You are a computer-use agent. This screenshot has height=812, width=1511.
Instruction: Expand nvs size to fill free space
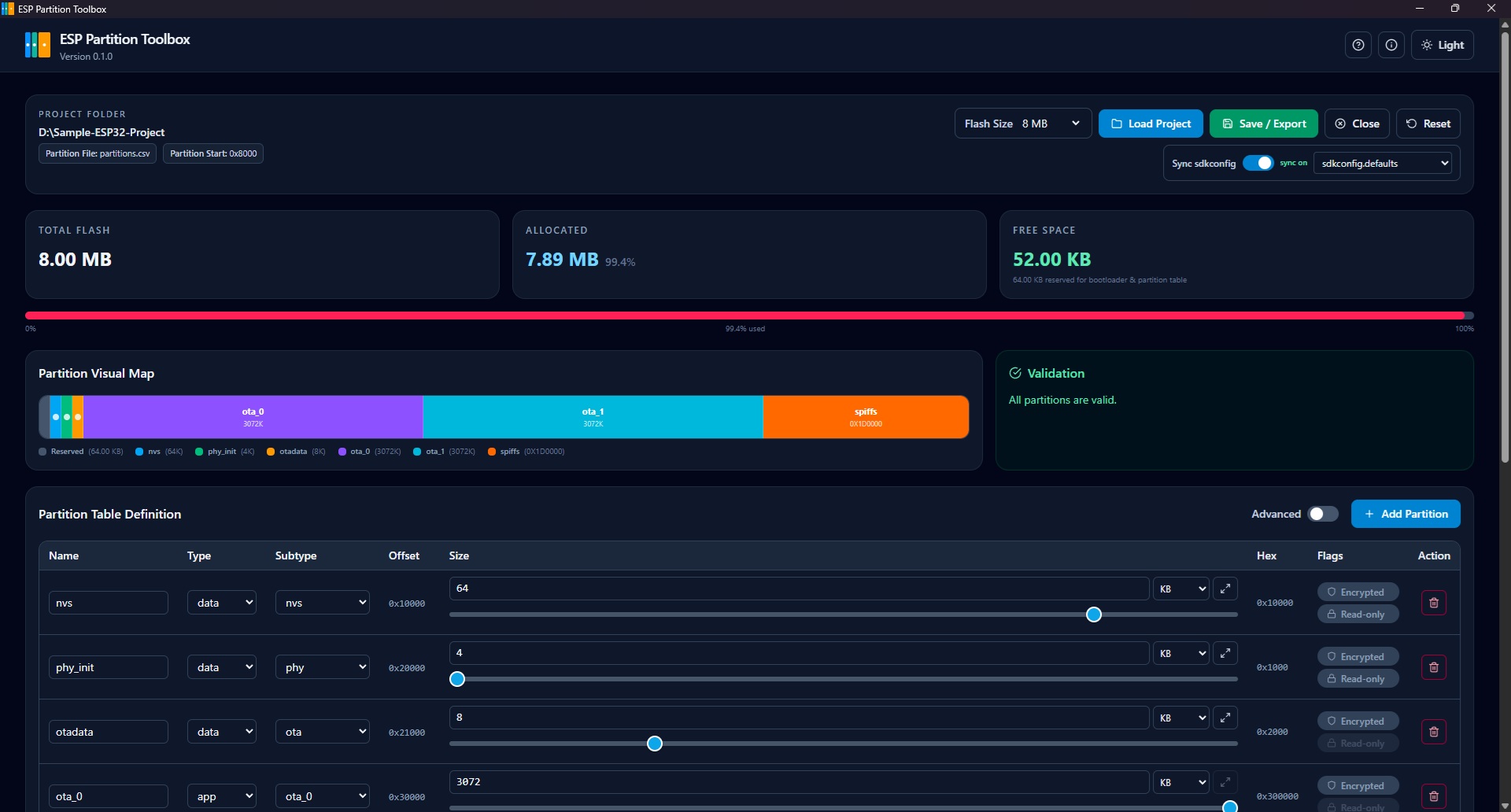click(x=1225, y=589)
